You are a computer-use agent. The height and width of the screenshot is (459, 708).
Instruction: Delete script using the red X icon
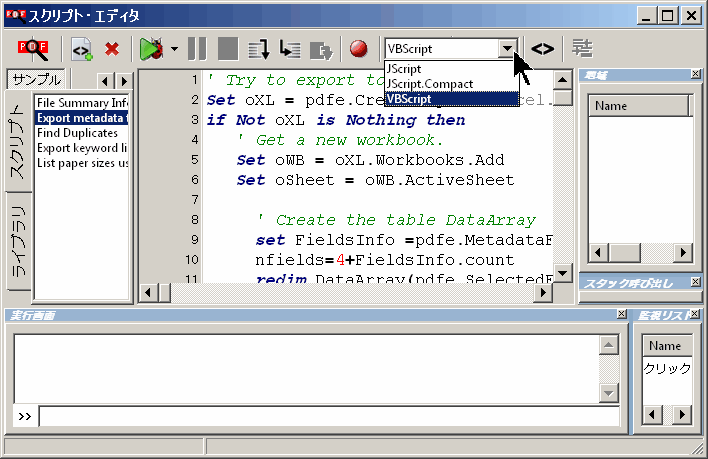coord(112,48)
